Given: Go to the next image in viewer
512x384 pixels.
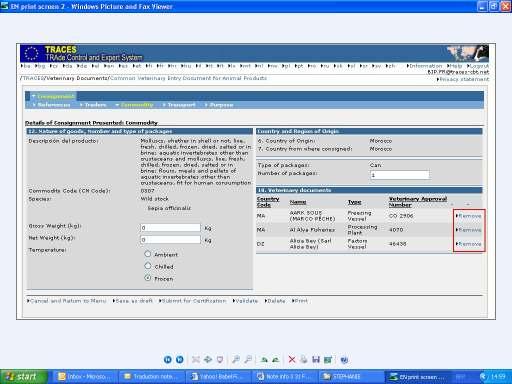Looking at the screenshot, I should click(x=180, y=359).
